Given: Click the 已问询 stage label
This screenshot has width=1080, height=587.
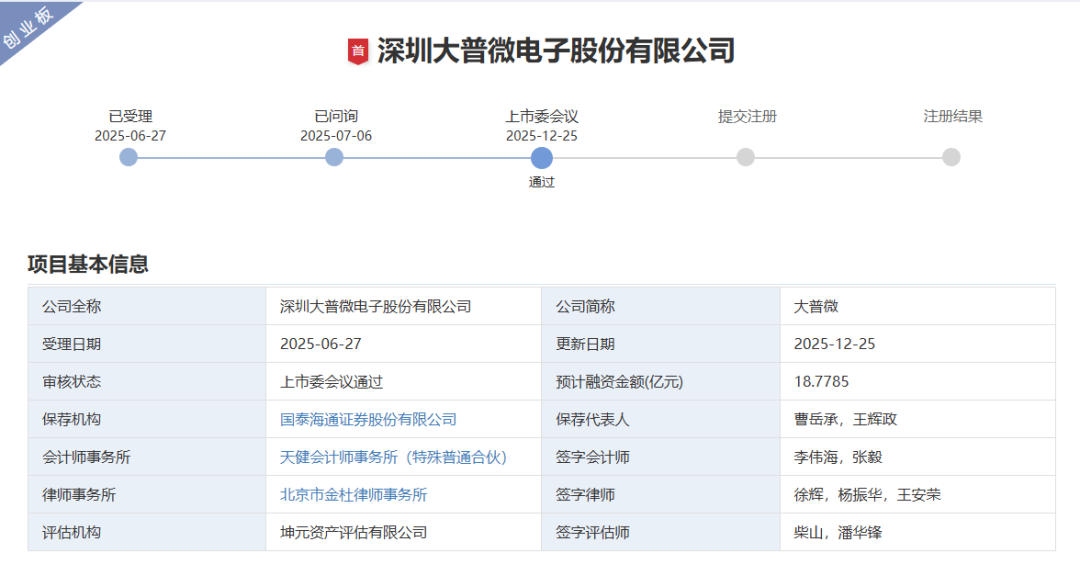Looking at the screenshot, I should [335, 116].
